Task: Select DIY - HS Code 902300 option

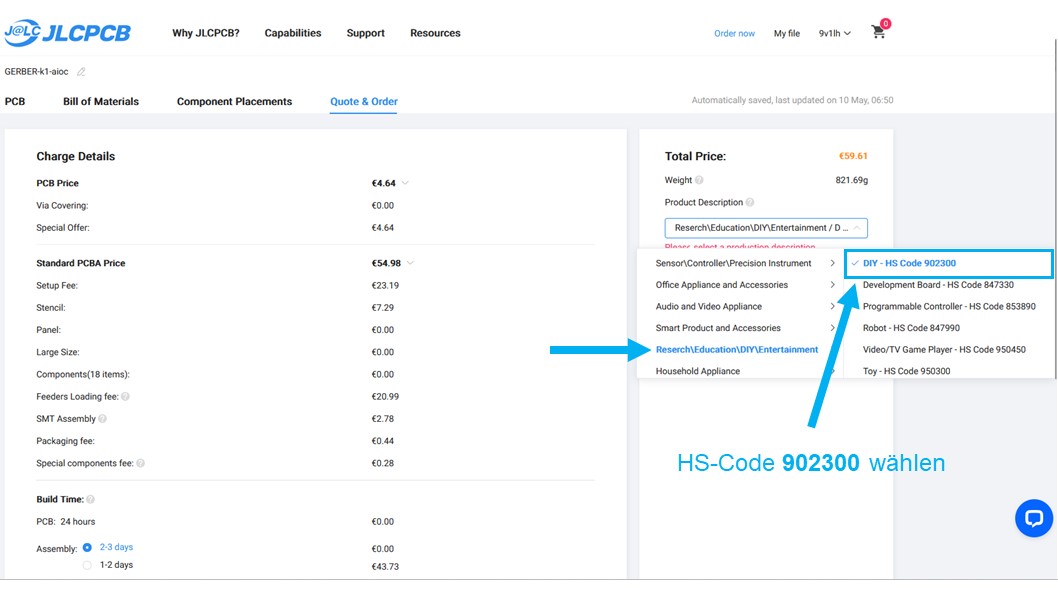Action: click(x=909, y=264)
